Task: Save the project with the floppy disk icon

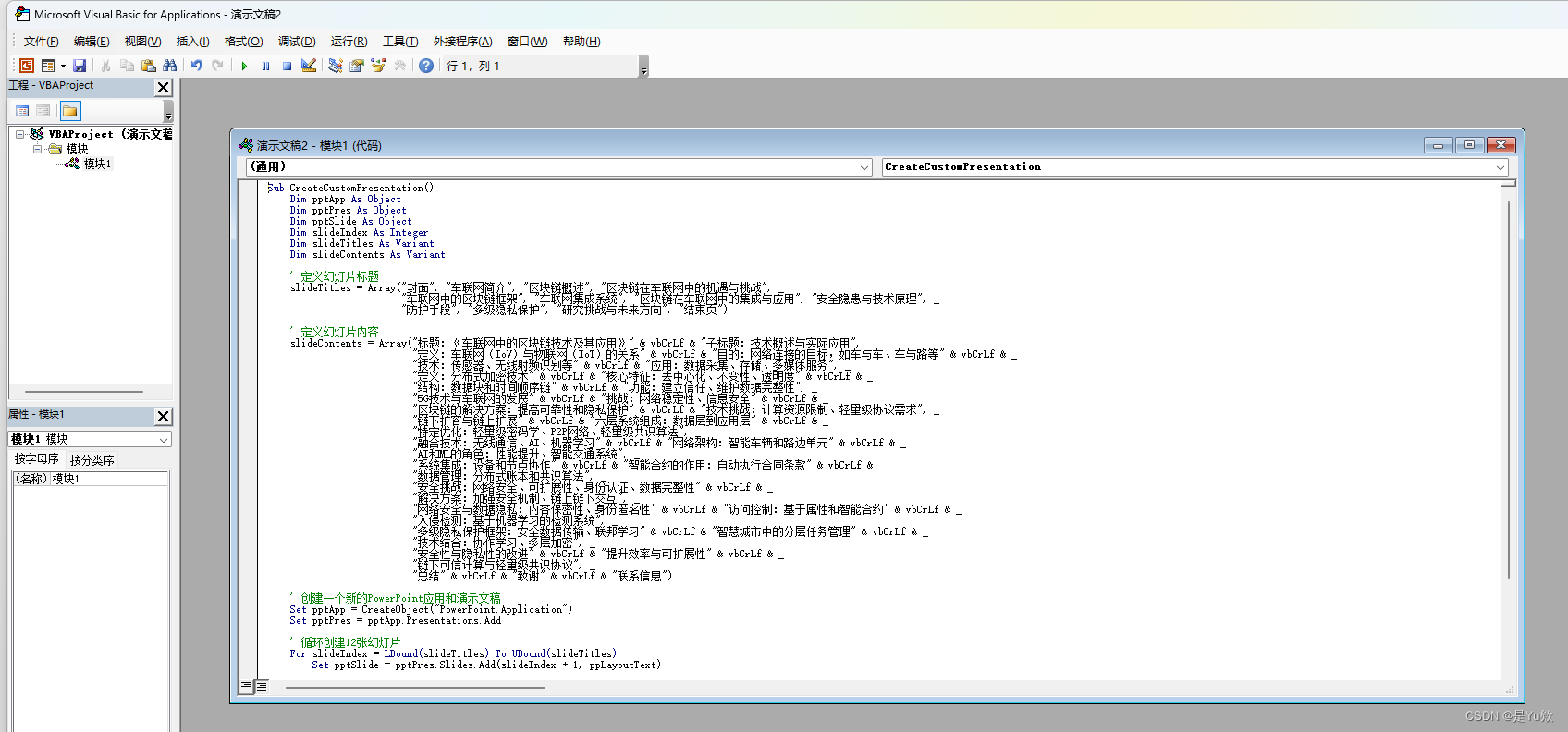Action: 80,66
